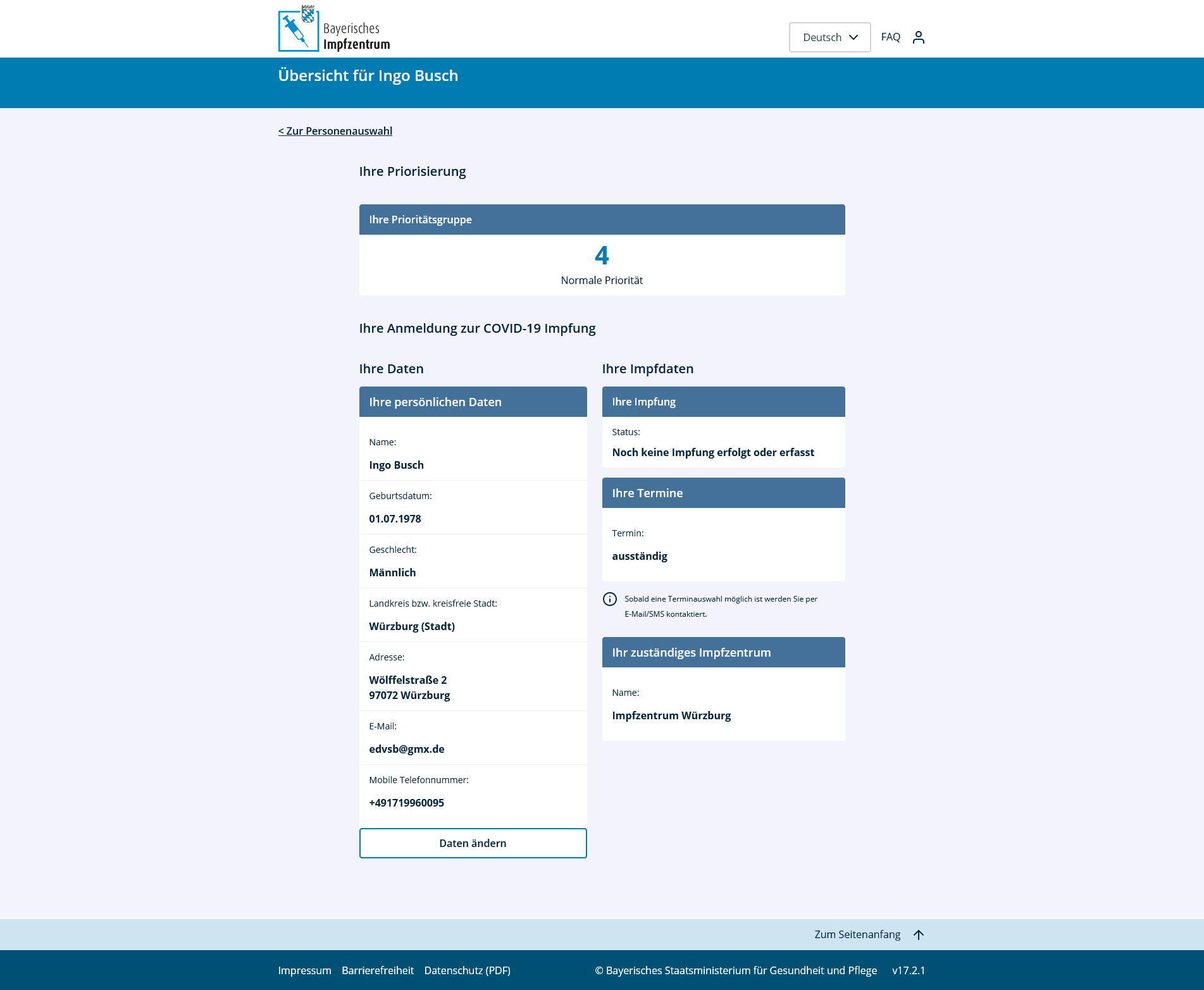
Task: Click the Ihre Termine panel header
Action: tap(723, 493)
